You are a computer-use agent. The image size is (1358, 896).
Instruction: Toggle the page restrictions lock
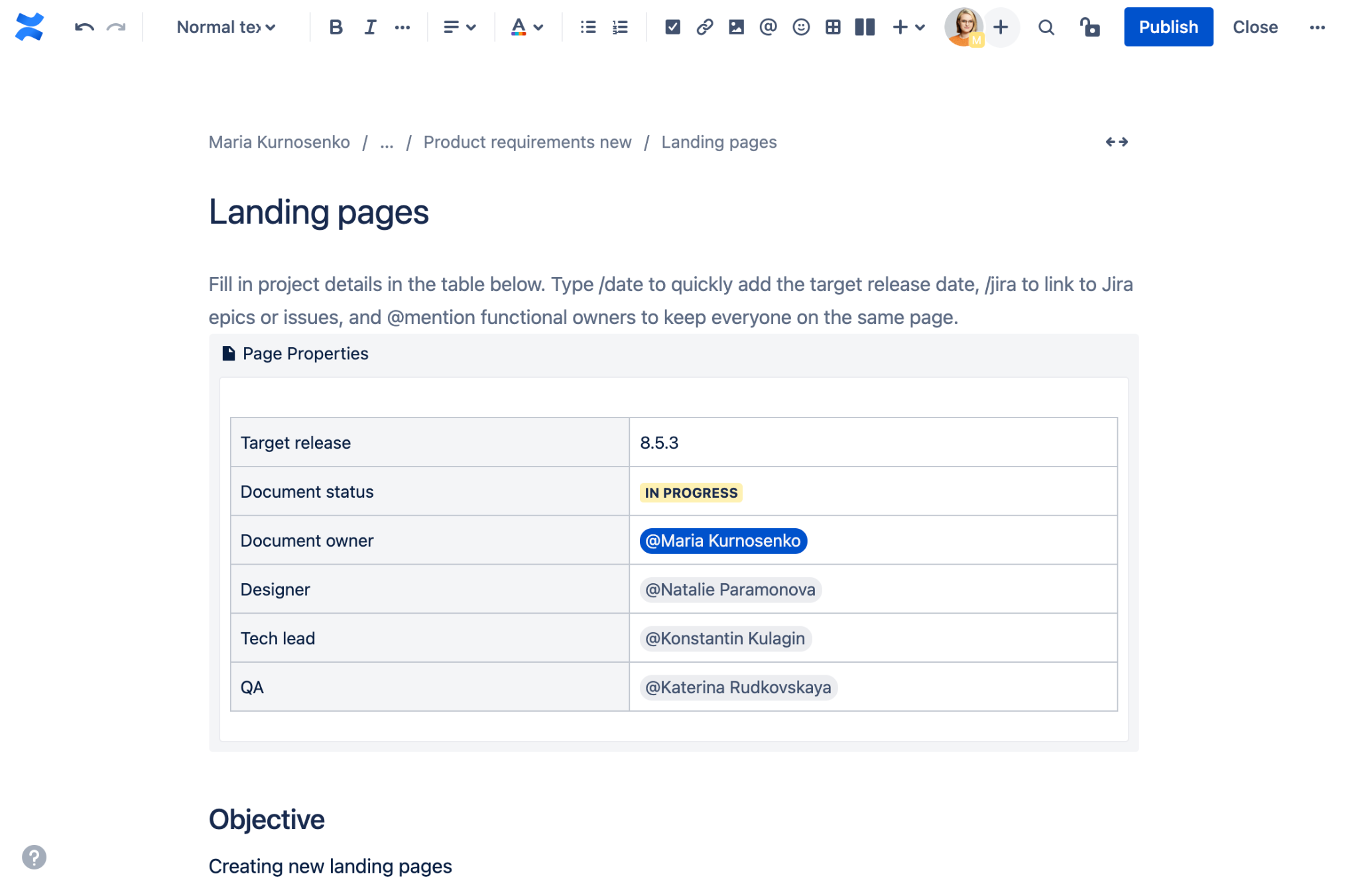pyautogui.click(x=1089, y=27)
